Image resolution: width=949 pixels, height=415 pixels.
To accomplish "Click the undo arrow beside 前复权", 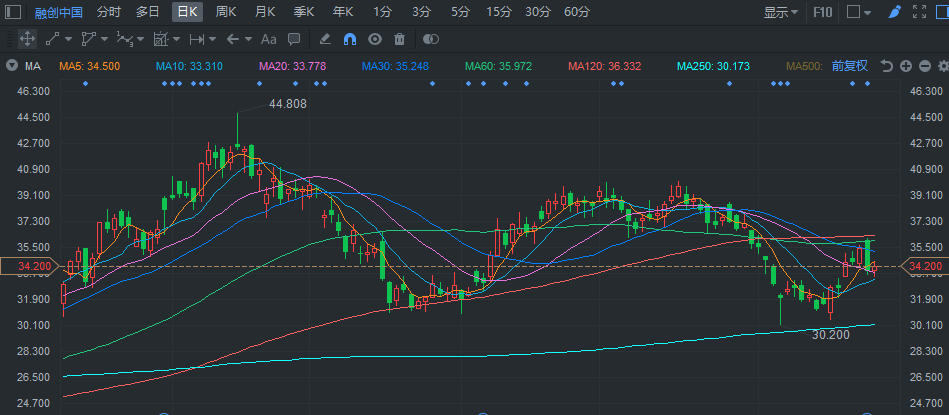I will coord(887,66).
